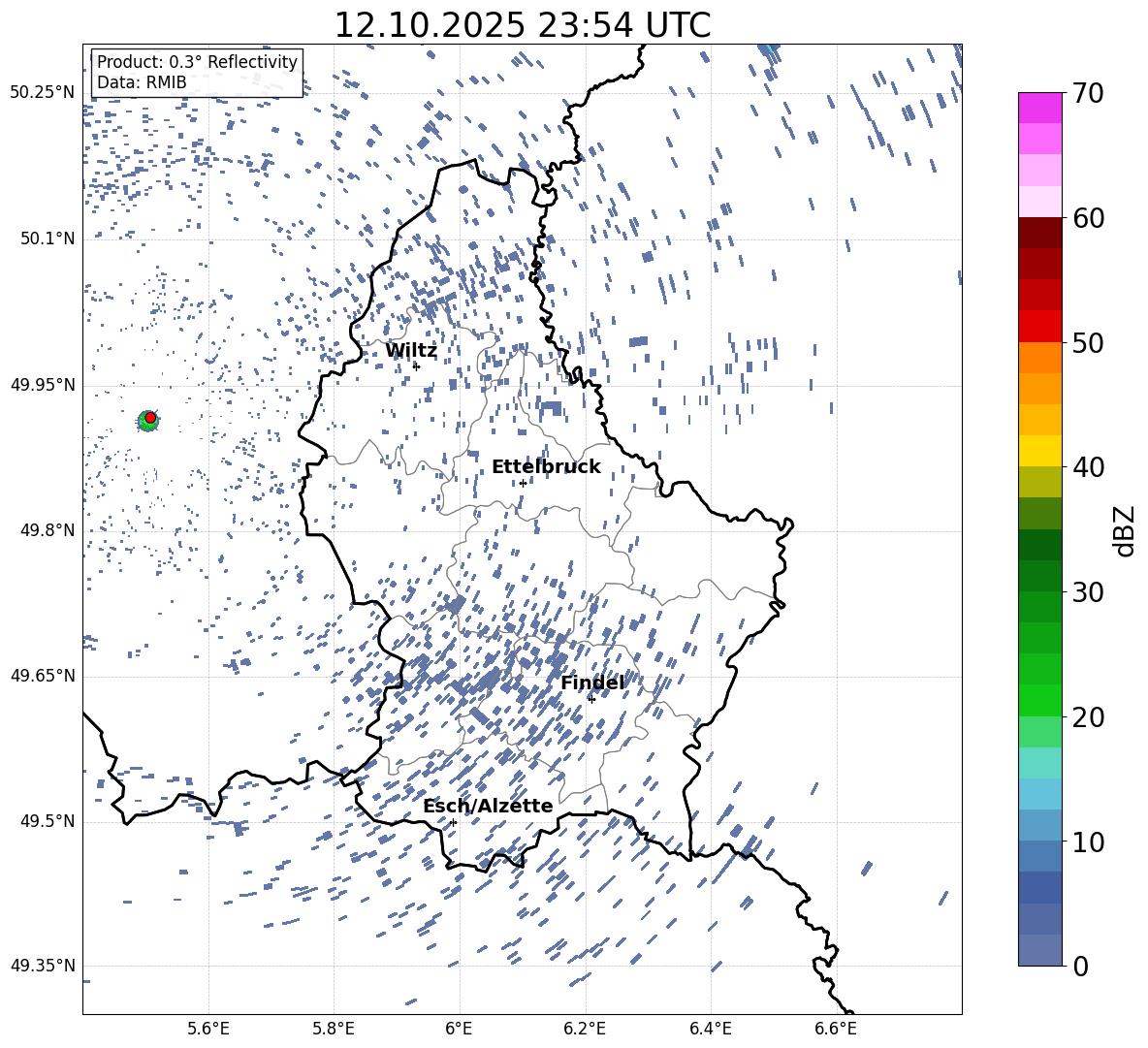Click the Esch/Alzette station cross marker

click(x=453, y=822)
